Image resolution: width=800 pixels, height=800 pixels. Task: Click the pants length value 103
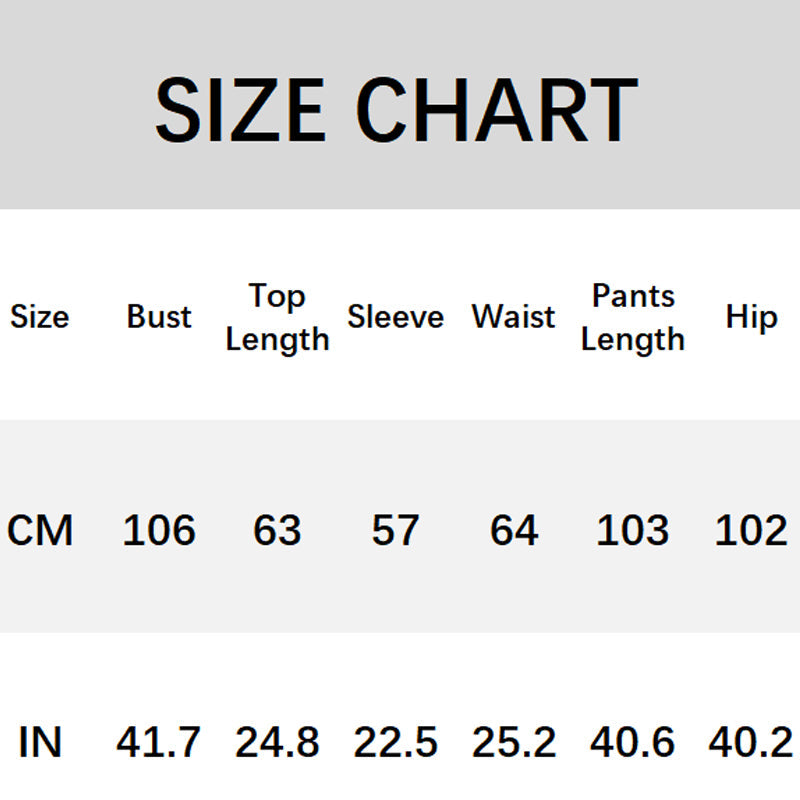click(633, 530)
